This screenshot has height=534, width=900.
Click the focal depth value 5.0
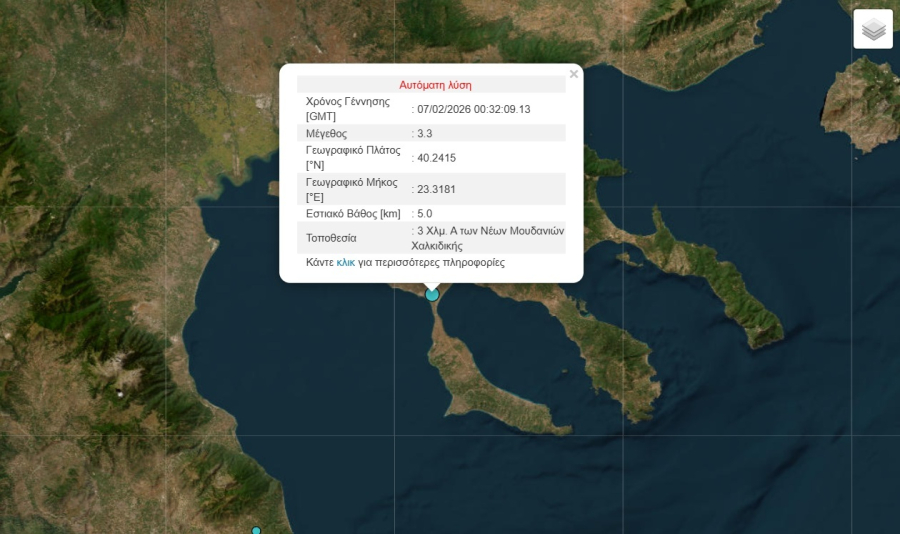click(425, 213)
